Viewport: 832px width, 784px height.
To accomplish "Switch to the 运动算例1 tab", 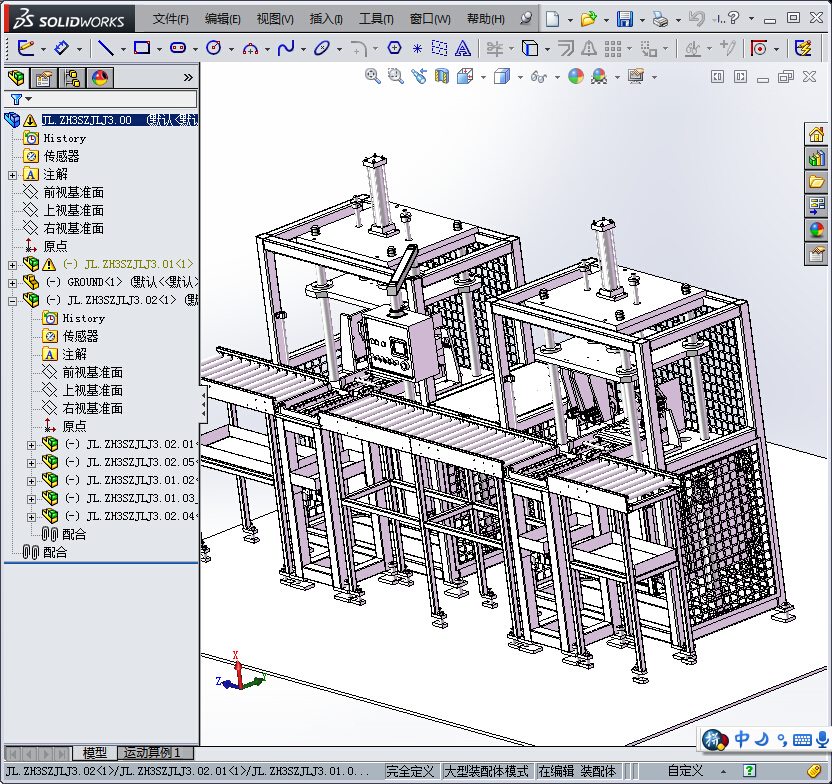I will 152,753.
